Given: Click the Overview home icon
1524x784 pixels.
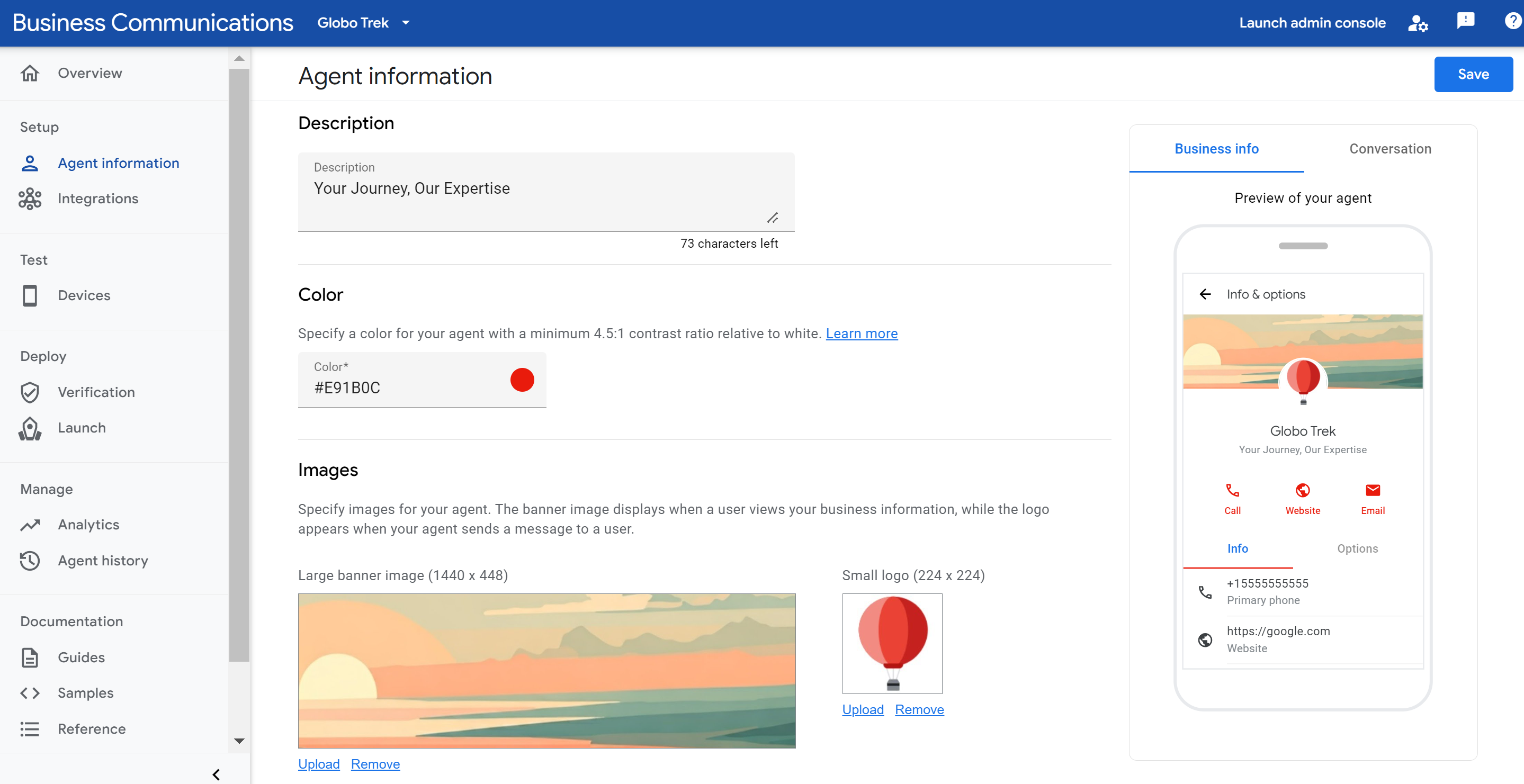Looking at the screenshot, I should [x=30, y=73].
